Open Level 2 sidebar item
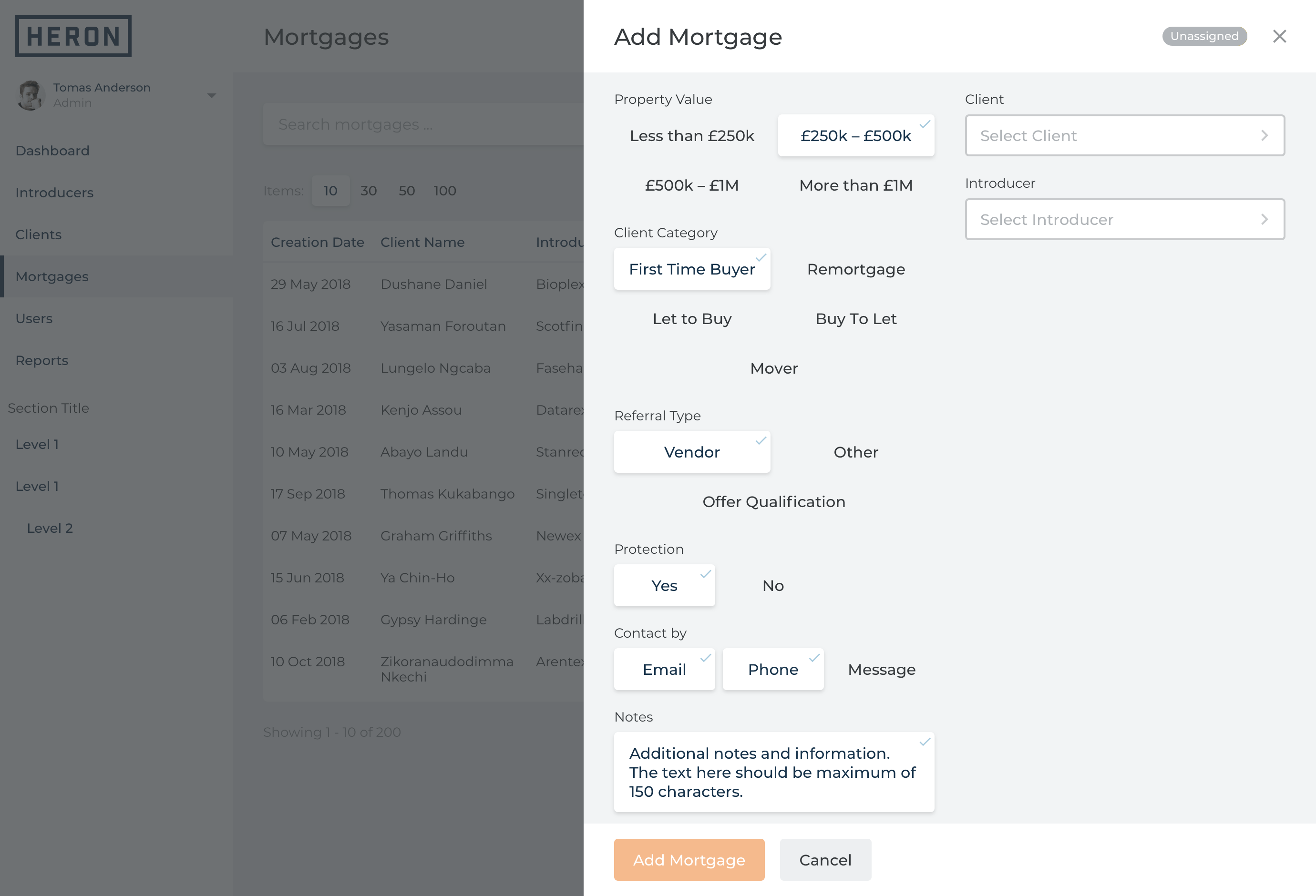 (116, 528)
